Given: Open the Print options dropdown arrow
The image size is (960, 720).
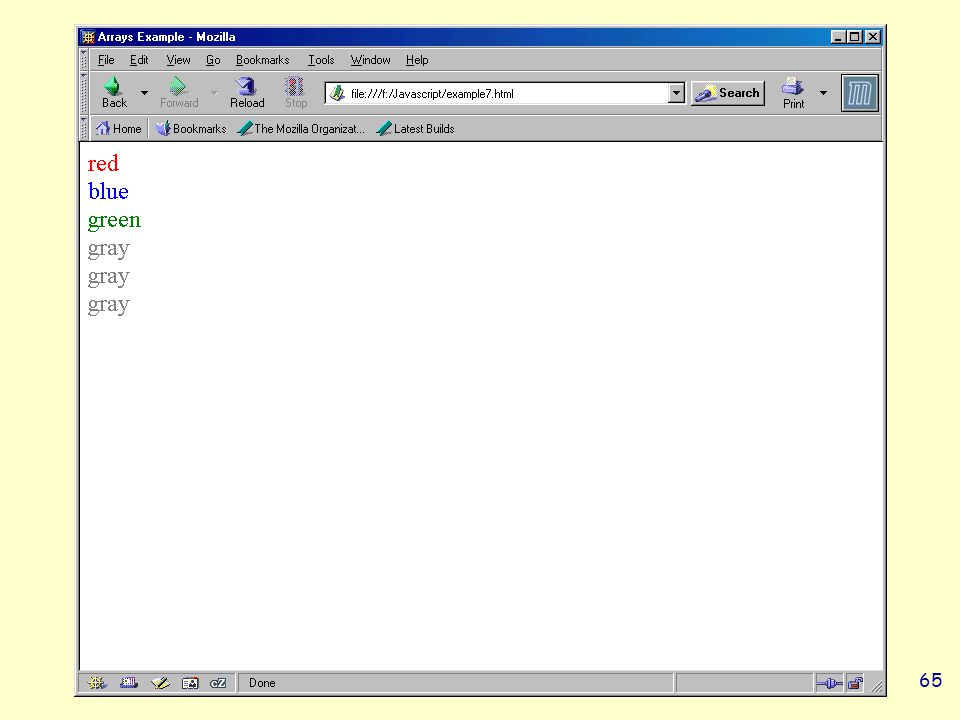Looking at the screenshot, I should (823, 93).
